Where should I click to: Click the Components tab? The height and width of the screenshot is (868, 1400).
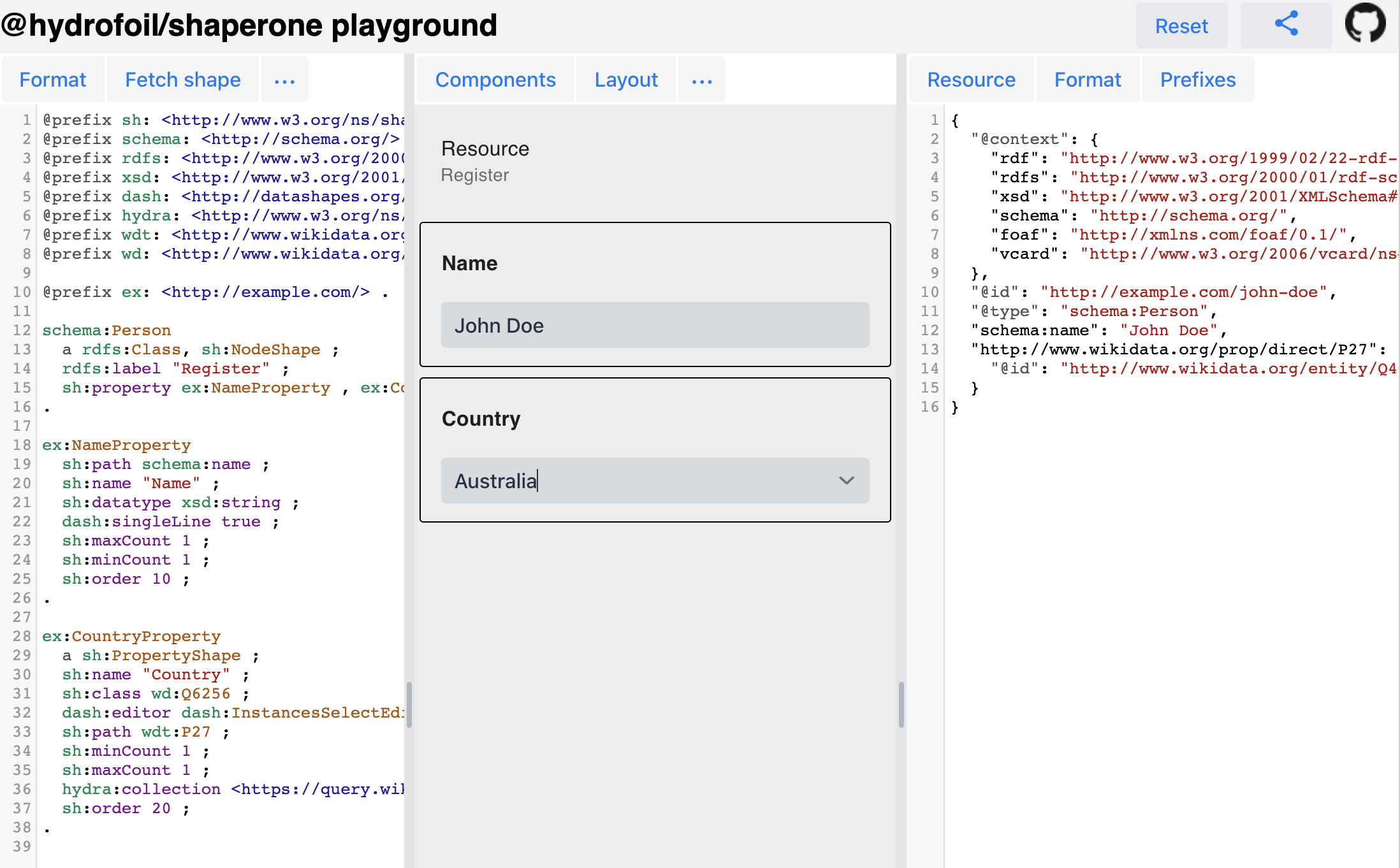(496, 79)
